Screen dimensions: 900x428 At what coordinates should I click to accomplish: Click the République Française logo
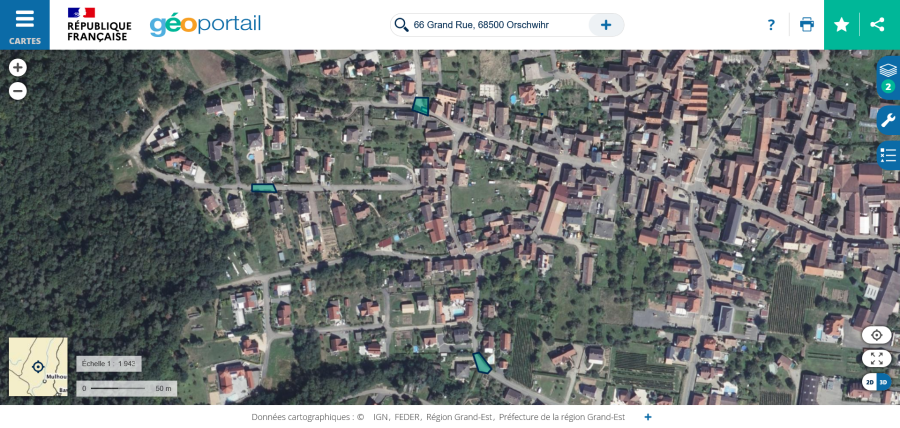(98, 24)
